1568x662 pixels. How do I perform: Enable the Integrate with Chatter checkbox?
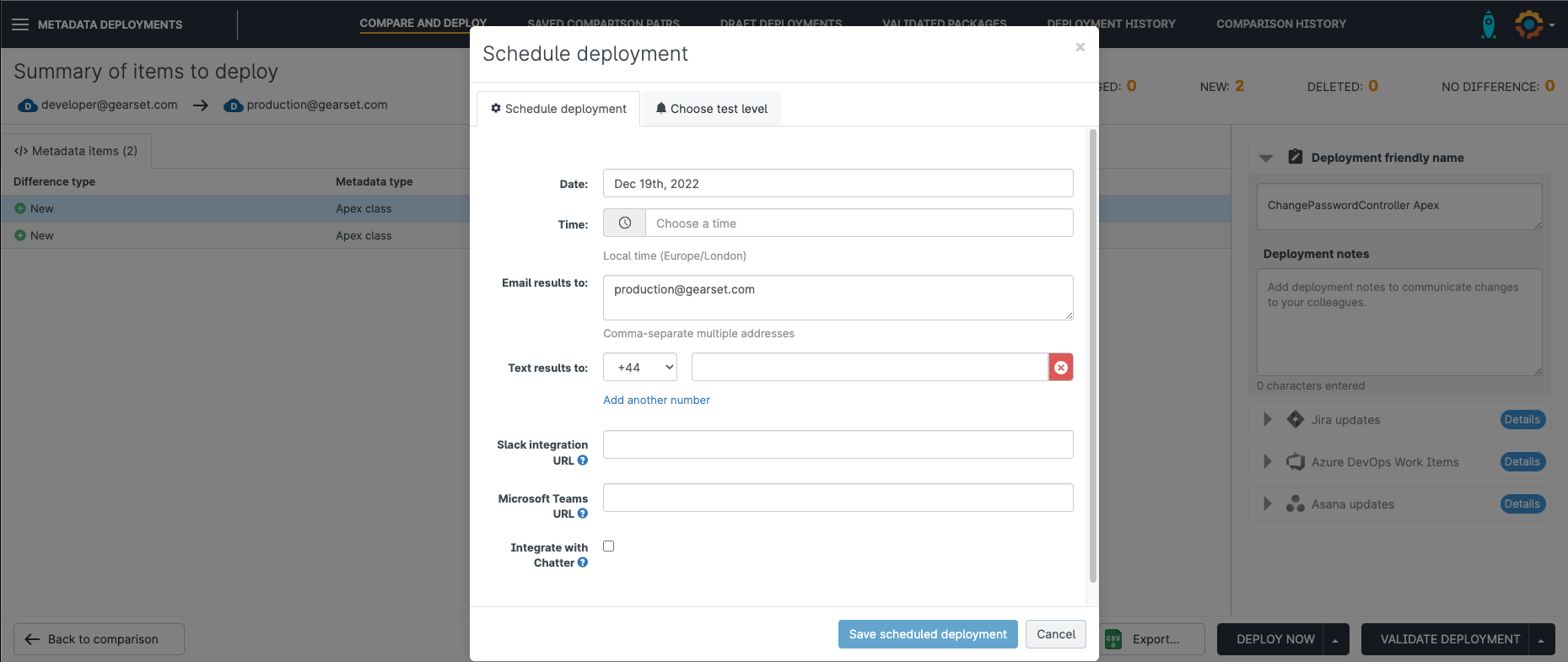tap(608, 546)
